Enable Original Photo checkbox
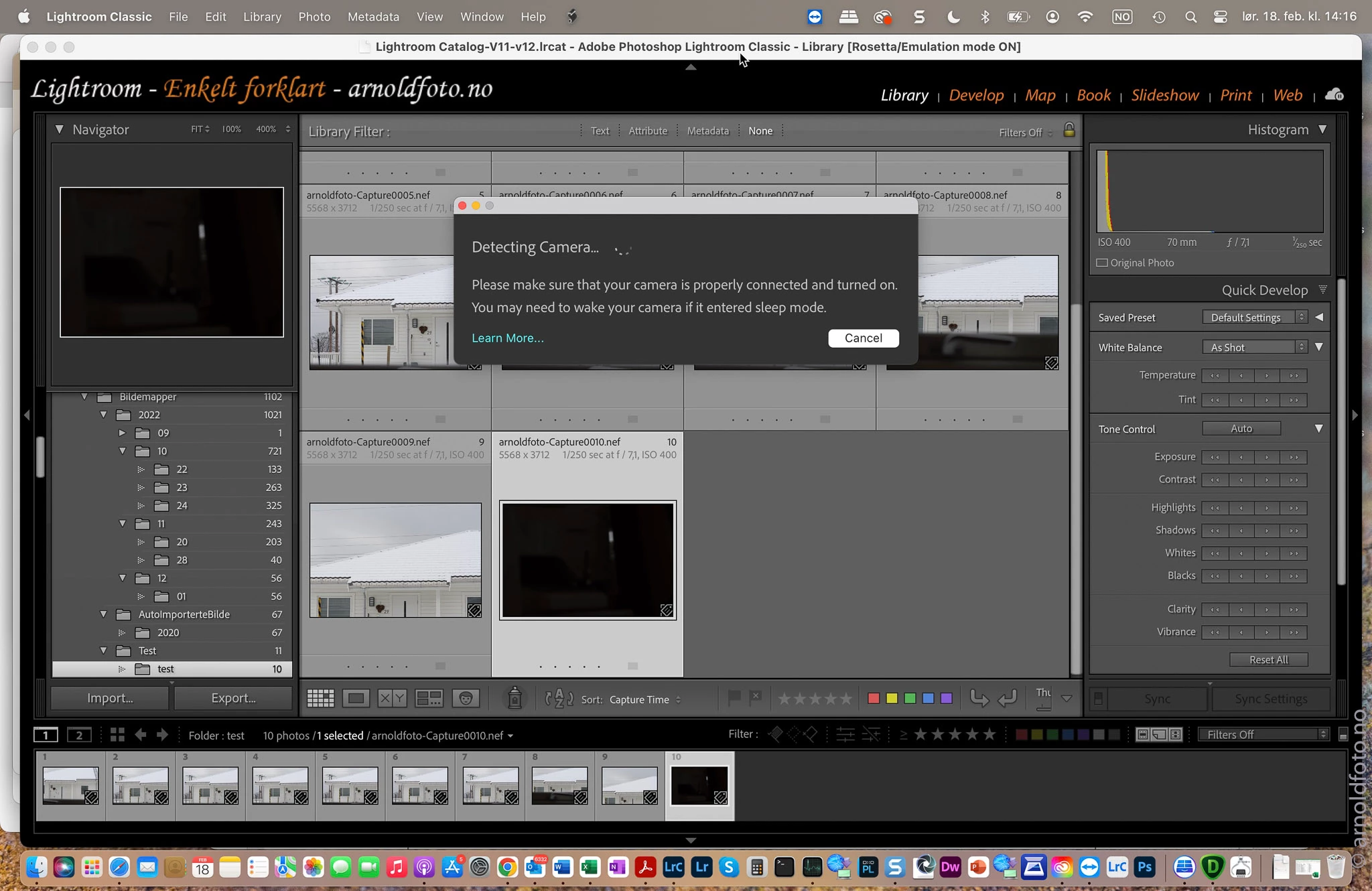The height and width of the screenshot is (891, 1372). tap(1102, 263)
